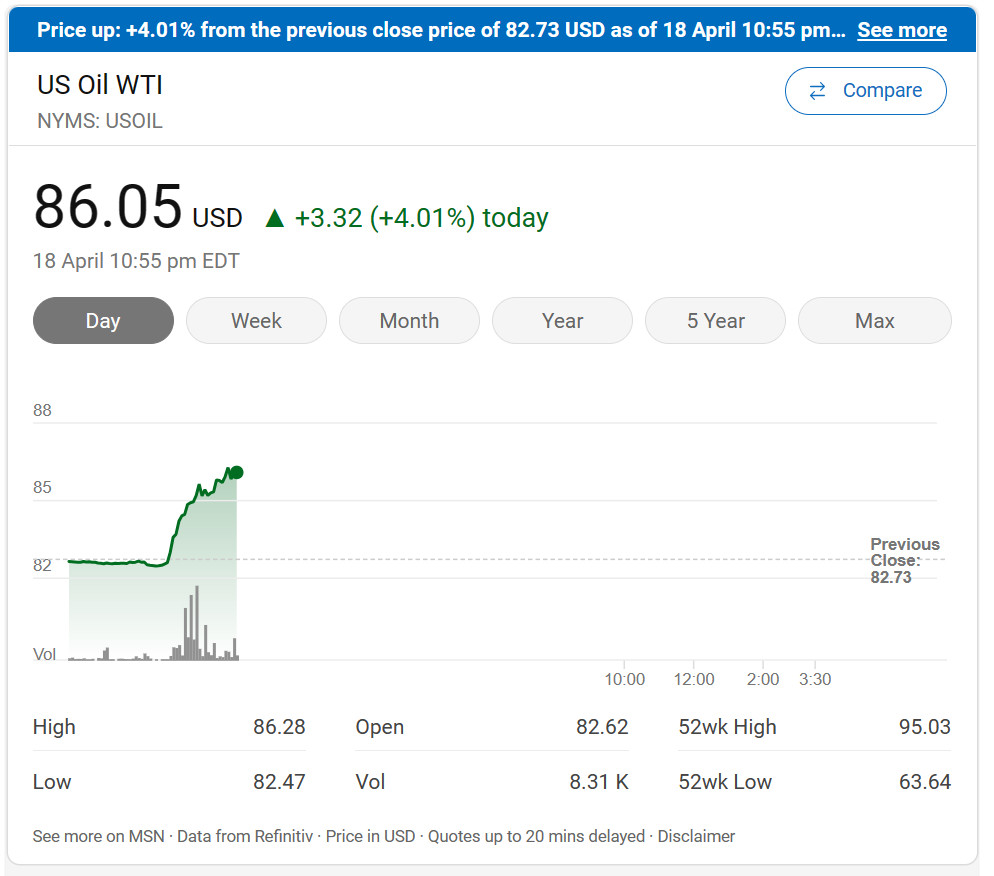Click the 10:00 label on the time axis
994x876 pixels.
click(625, 680)
